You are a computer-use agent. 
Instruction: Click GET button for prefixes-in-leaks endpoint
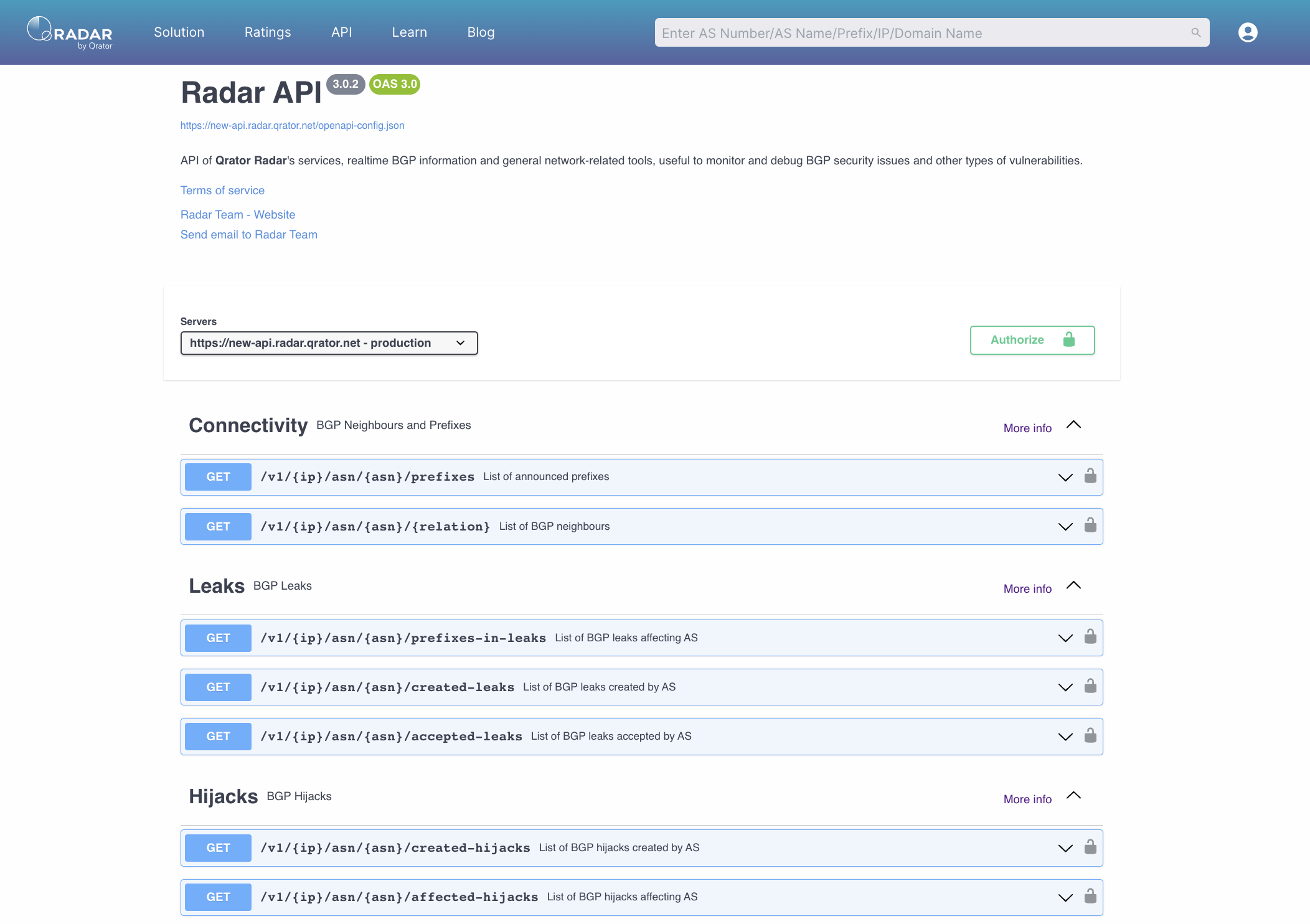(x=218, y=638)
